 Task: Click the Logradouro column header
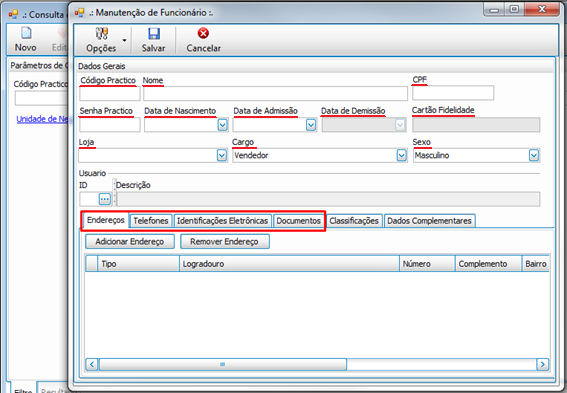point(289,264)
